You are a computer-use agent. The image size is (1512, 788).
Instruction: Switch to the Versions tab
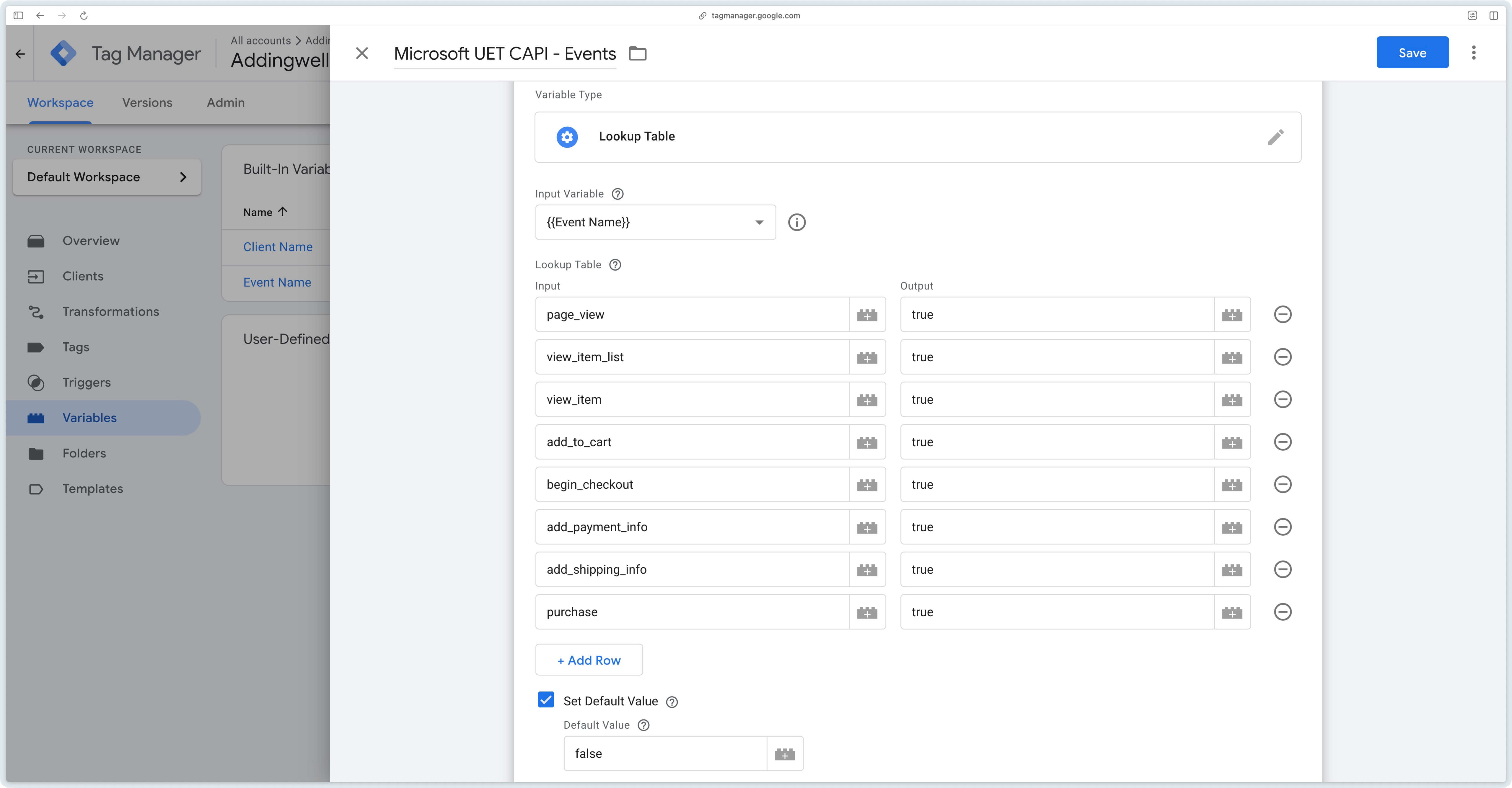(147, 102)
